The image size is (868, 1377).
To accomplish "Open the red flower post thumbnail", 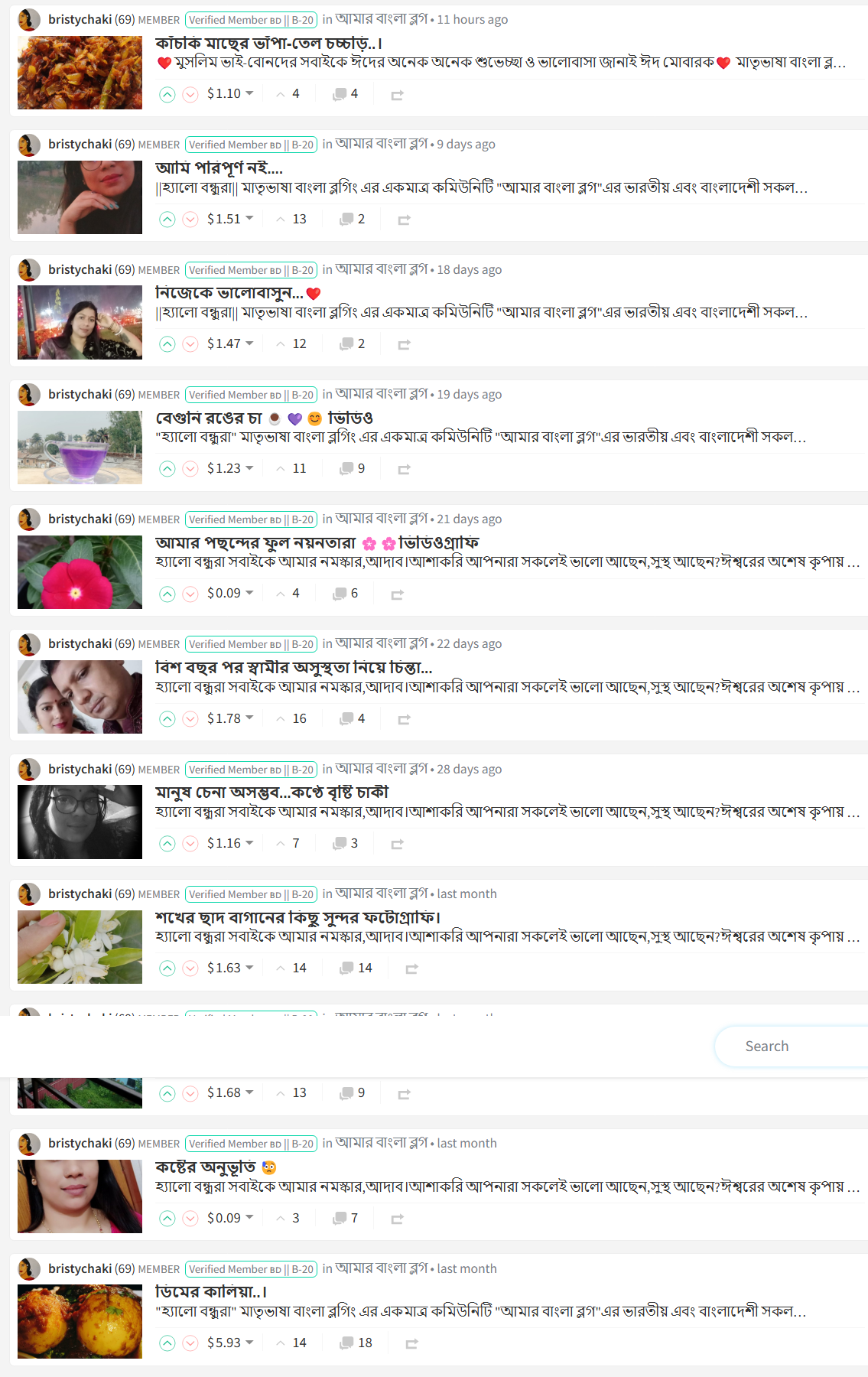I will coord(80,572).
